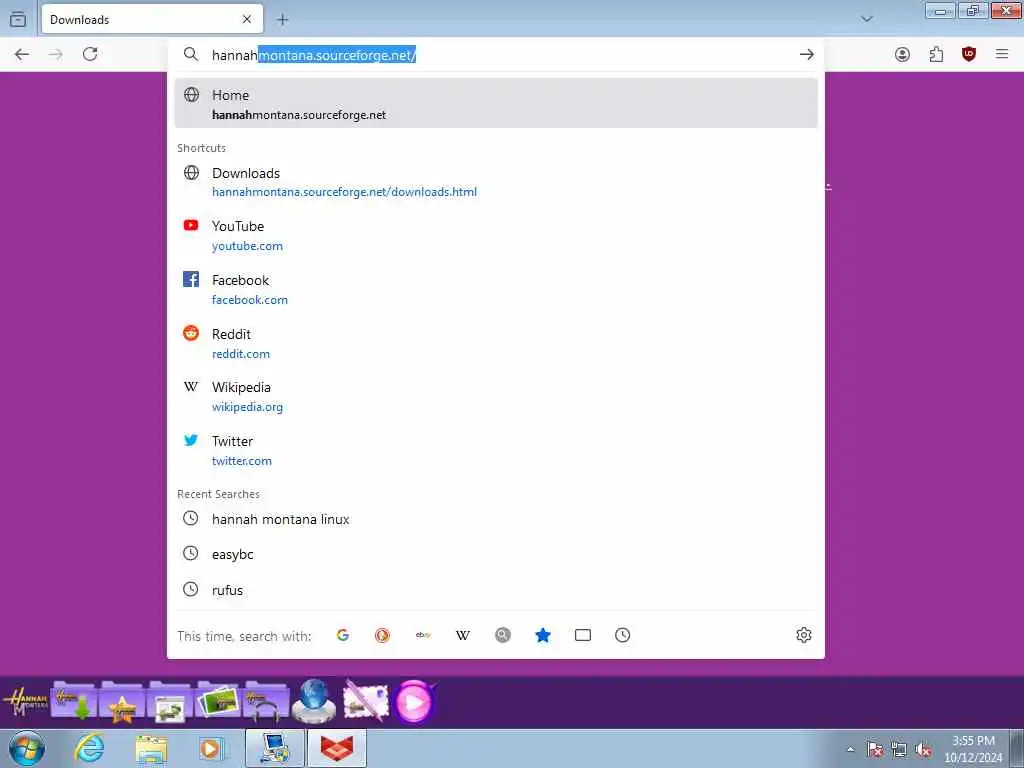Screen dimensions: 1024x768
Task: Open the tab overview icon left of tab
Action: [x=18, y=19]
